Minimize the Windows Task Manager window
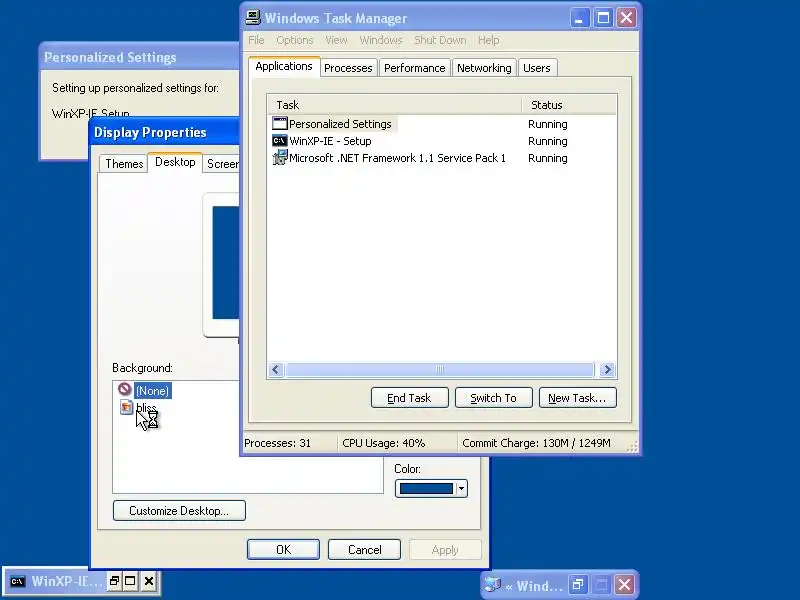800x600 pixels. [579, 18]
